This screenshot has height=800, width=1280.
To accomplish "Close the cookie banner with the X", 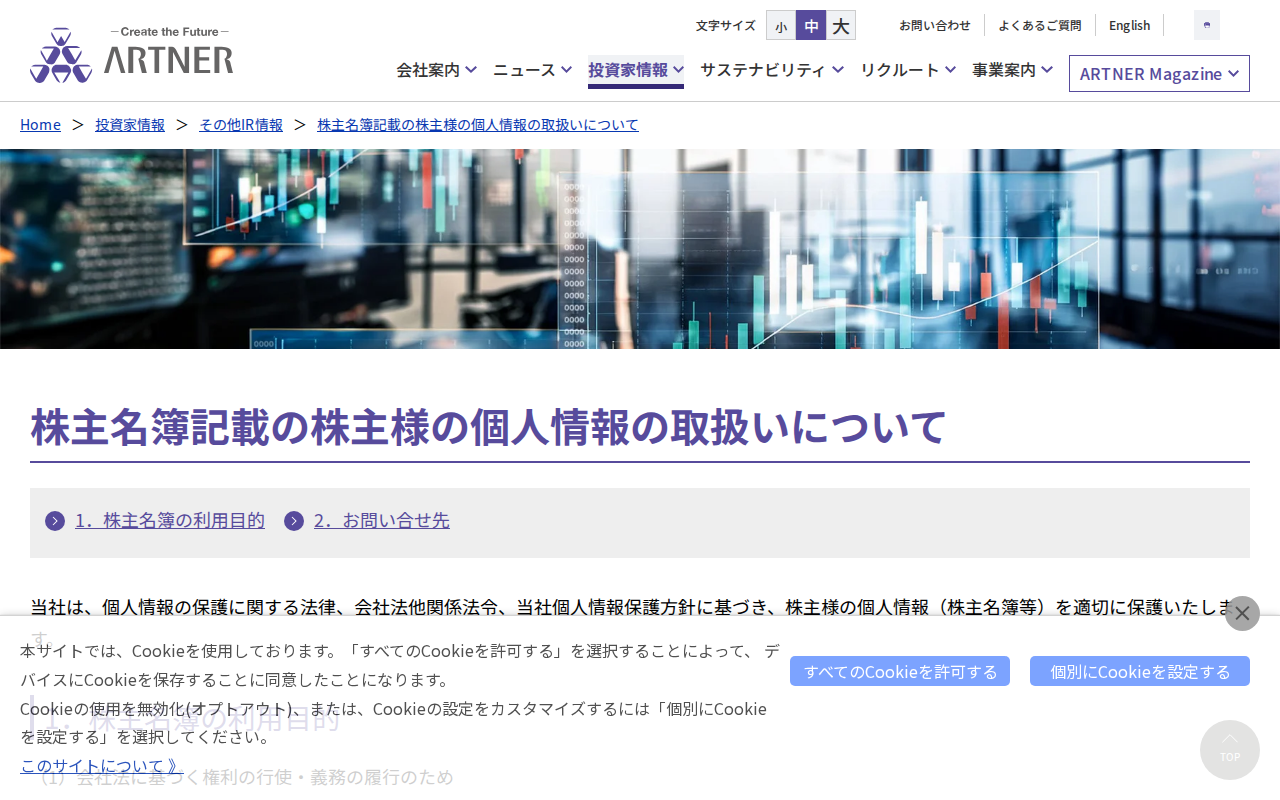I will pyautogui.click(x=1242, y=613).
